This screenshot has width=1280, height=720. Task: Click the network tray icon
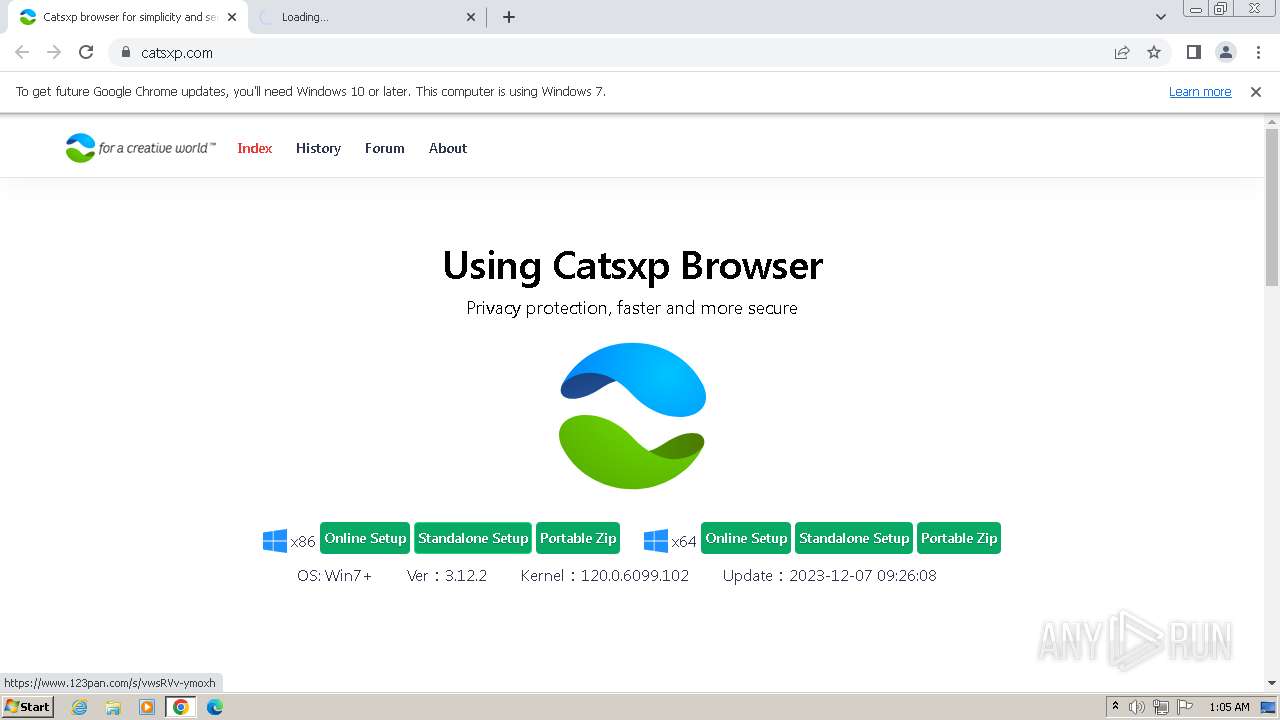click(x=1161, y=707)
